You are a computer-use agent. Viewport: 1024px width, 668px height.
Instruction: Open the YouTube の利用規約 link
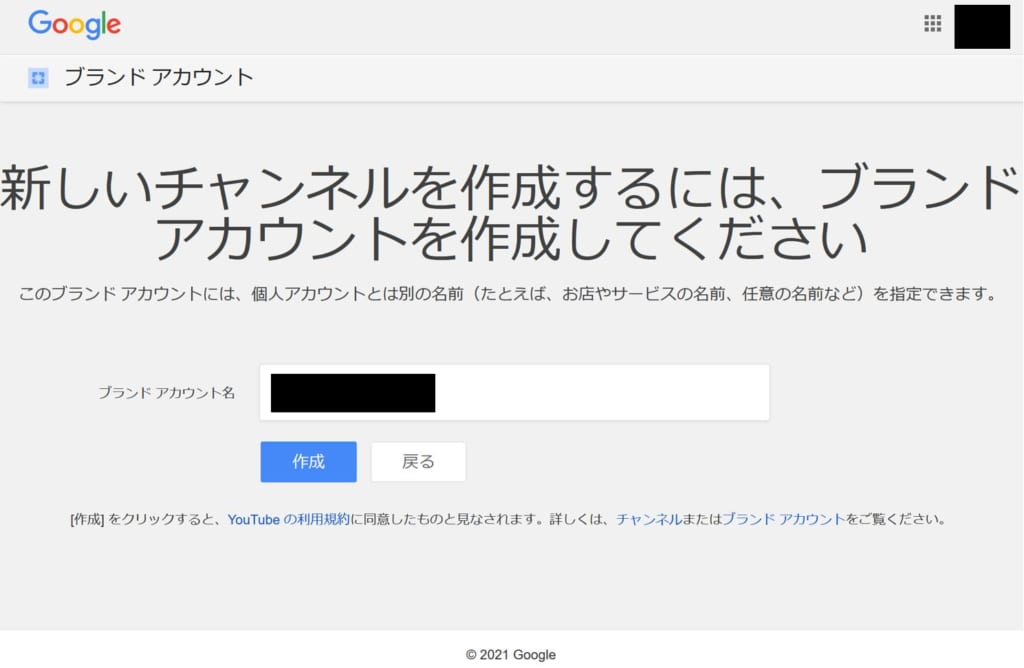click(288, 519)
